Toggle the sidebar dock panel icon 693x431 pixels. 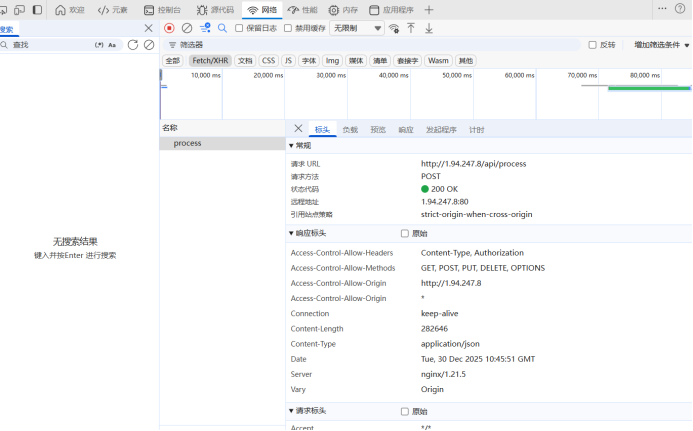point(38,10)
